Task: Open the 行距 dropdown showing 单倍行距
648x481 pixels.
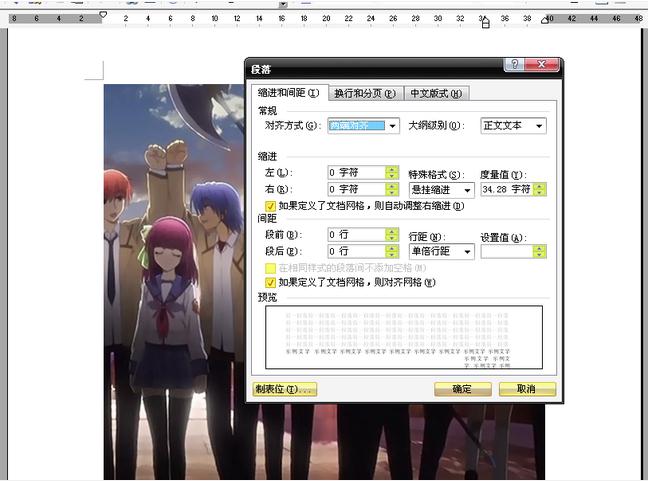Action: coord(466,251)
